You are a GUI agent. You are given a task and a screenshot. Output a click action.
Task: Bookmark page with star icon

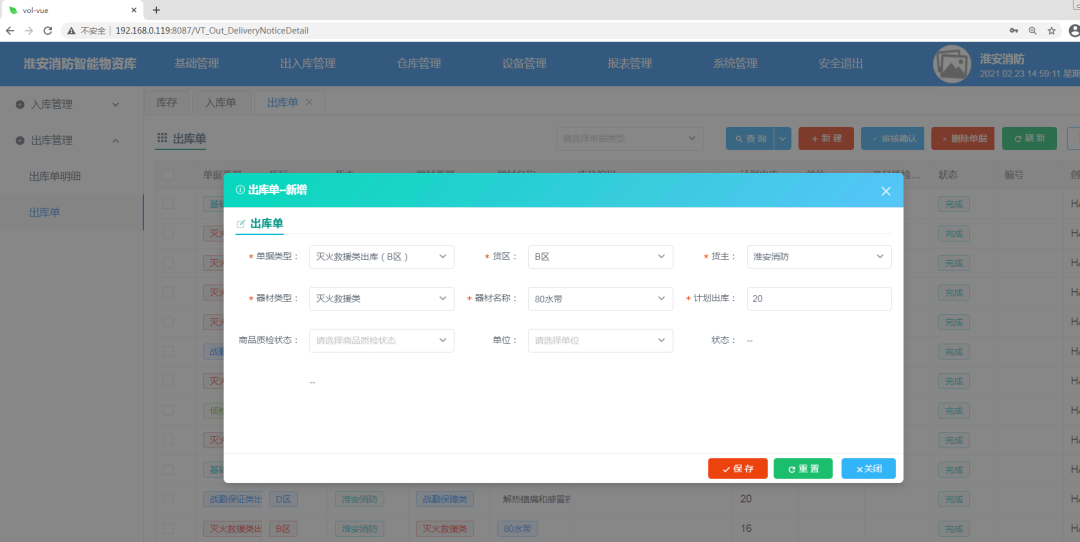click(x=1052, y=30)
